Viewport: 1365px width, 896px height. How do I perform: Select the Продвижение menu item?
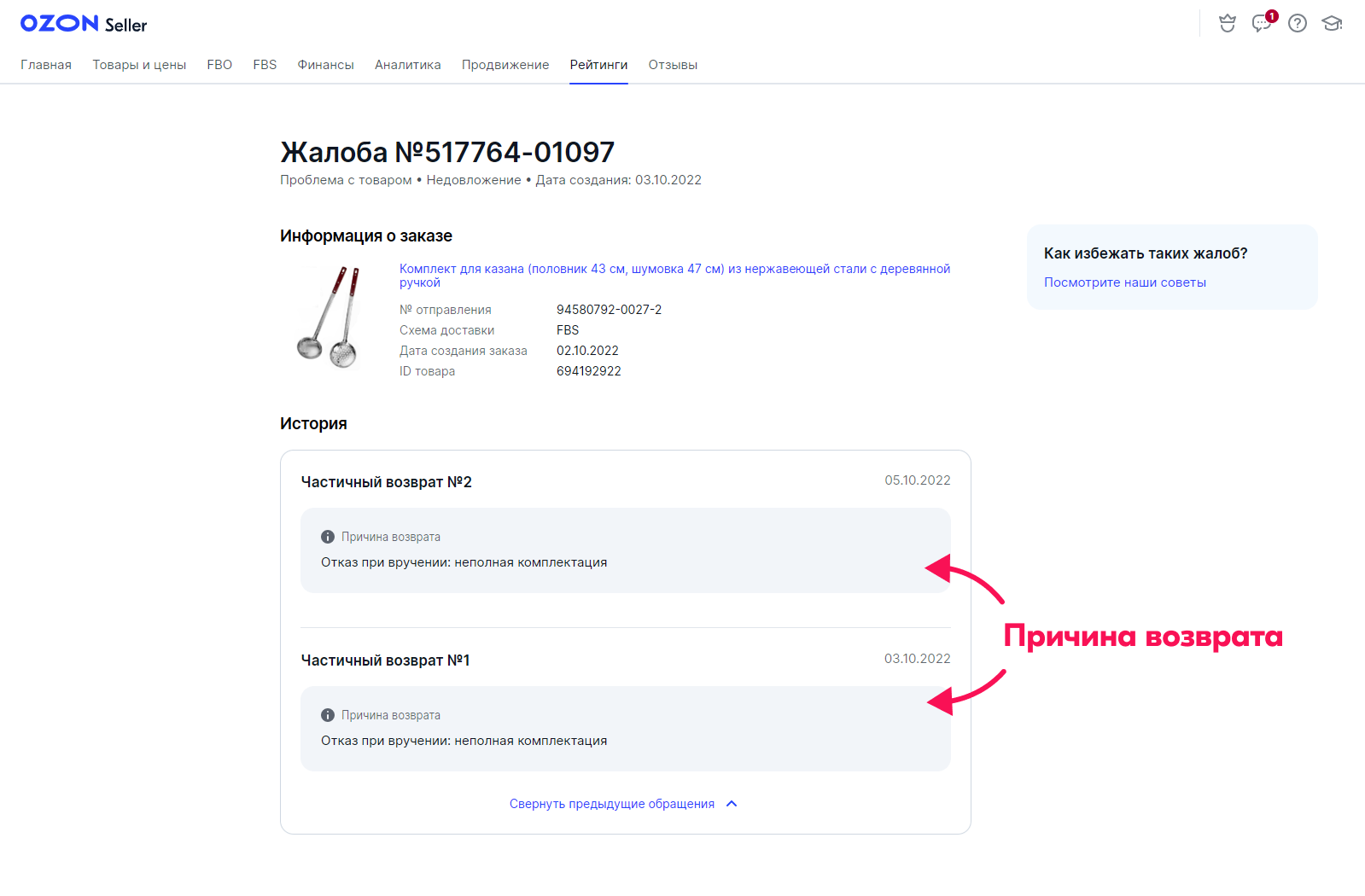pos(505,65)
